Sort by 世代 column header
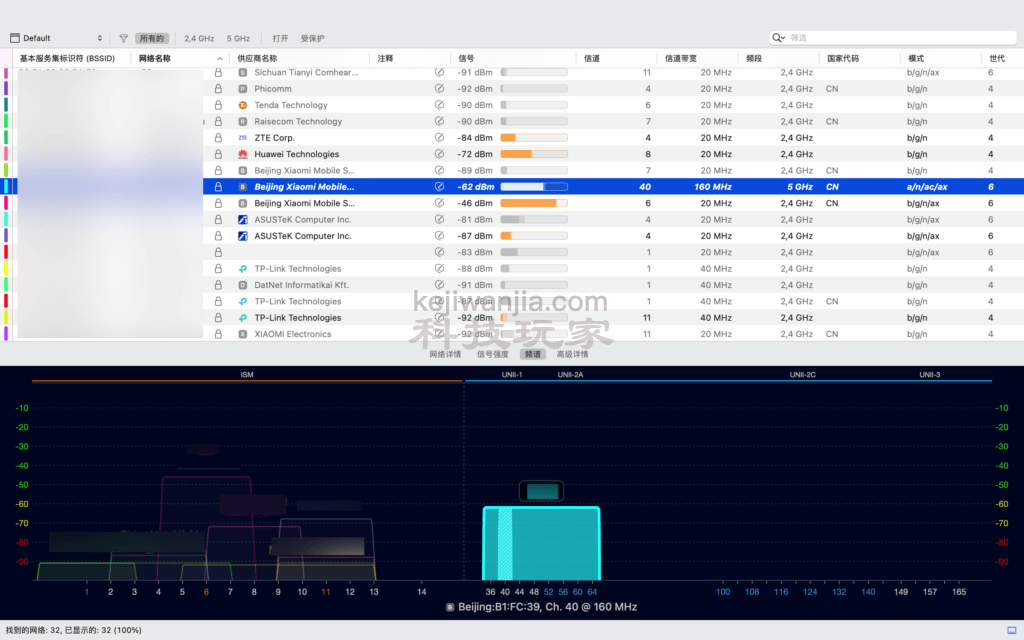 click(997, 58)
